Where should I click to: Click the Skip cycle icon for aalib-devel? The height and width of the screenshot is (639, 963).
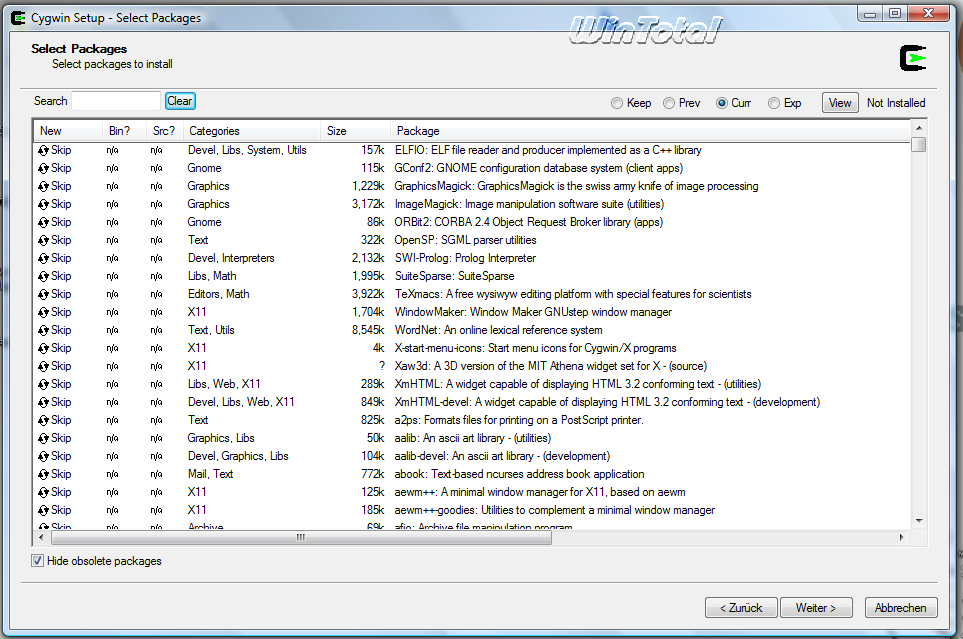pyautogui.click(x=44, y=457)
